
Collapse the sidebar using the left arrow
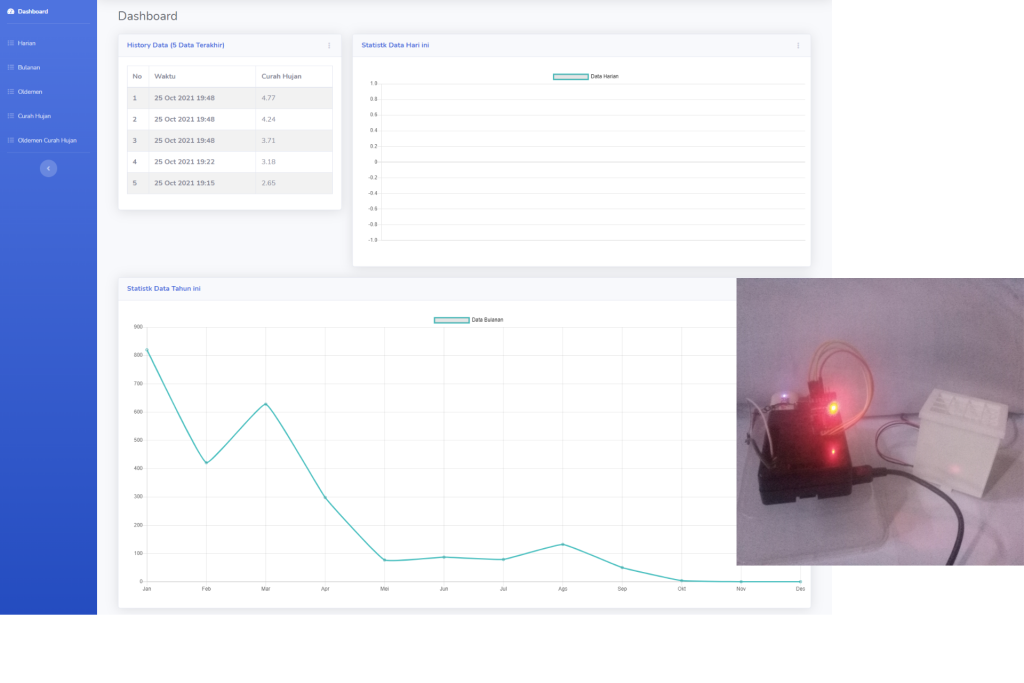pyautogui.click(x=48, y=168)
